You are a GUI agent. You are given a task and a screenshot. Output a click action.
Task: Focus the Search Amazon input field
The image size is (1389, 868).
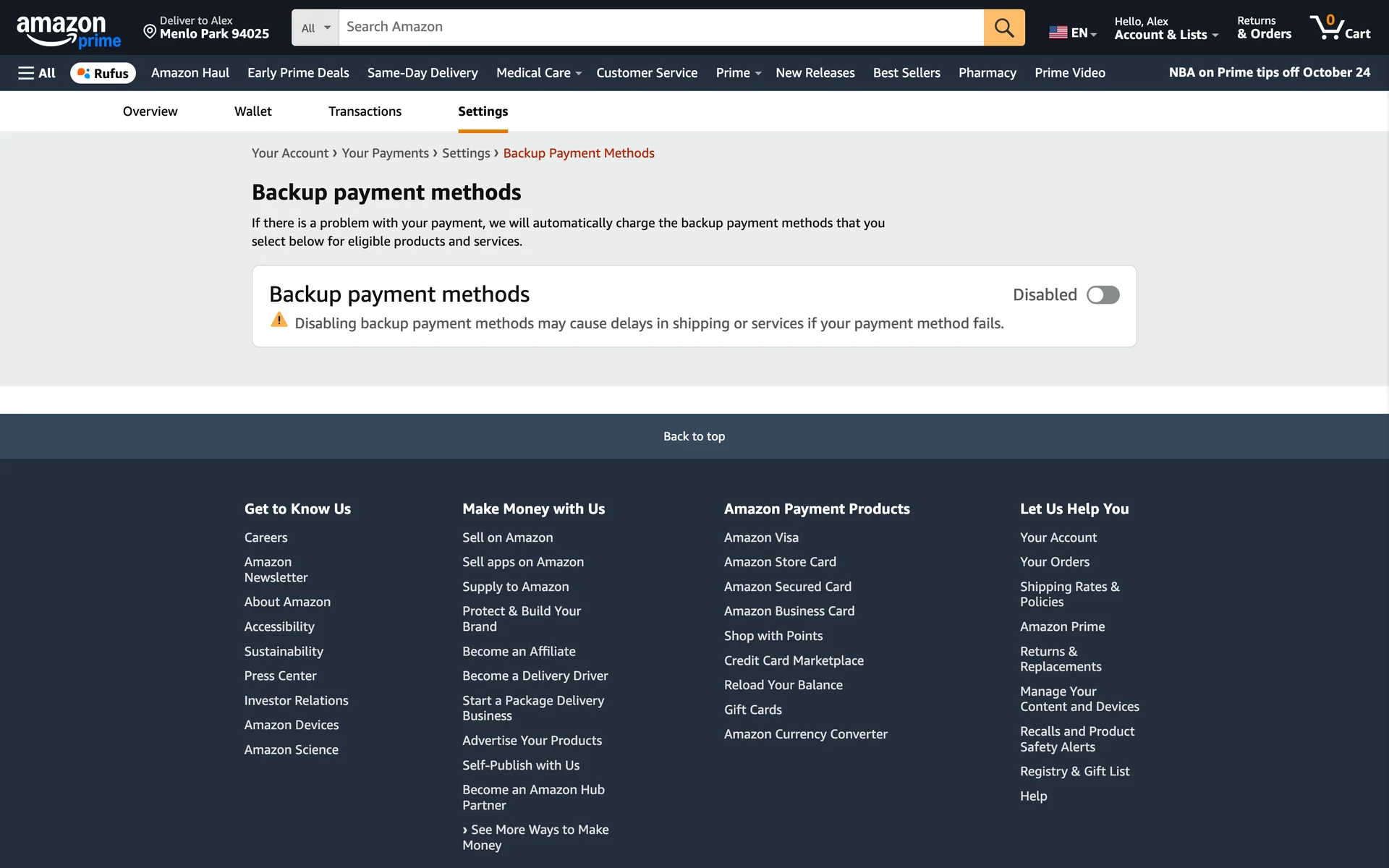(660, 27)
